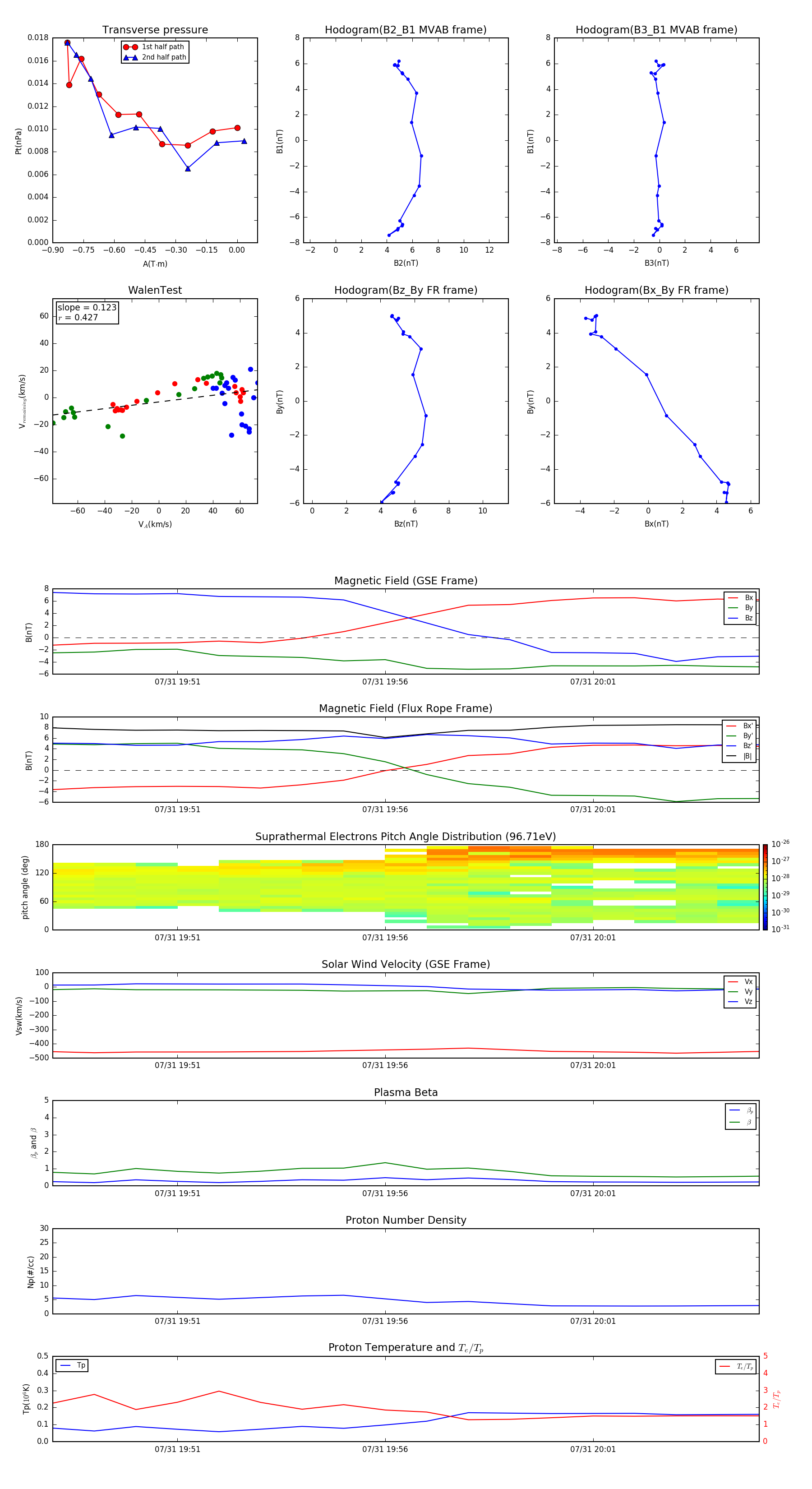Select the 'Bz' entry in GSE magnetic field legend

click(x=740, y=619)
